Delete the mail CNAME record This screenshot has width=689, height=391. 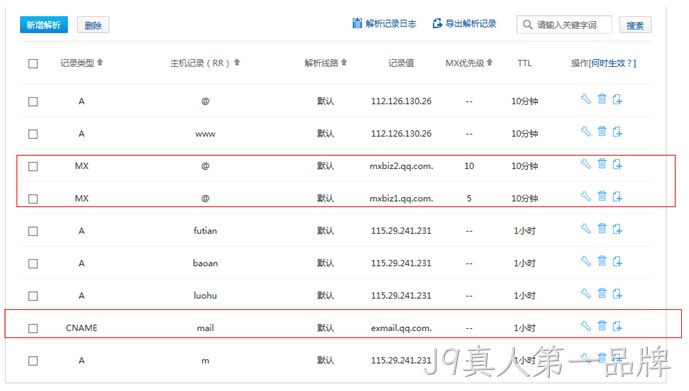602,326
